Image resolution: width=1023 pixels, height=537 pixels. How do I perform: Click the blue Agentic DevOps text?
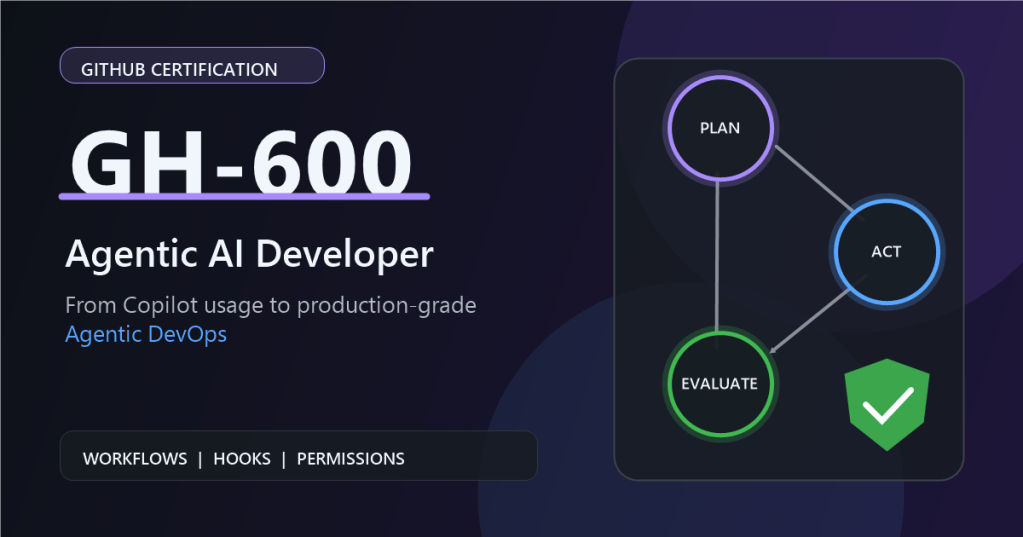point(146,334)
